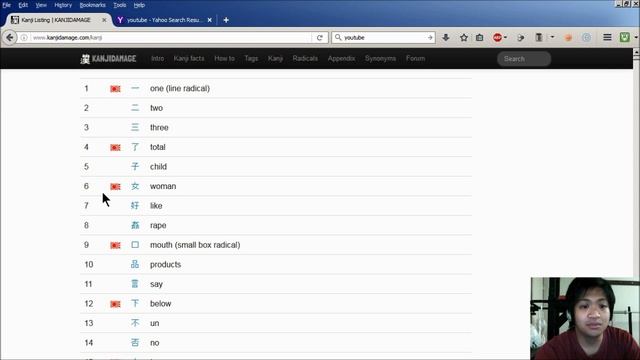Click the kanji character for say
Screen dimensions: 640x360
[135, 284]
